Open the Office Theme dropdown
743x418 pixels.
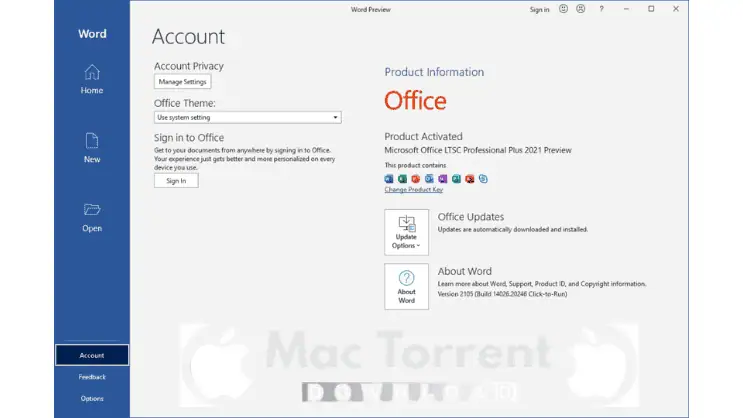tap(247, 117)
